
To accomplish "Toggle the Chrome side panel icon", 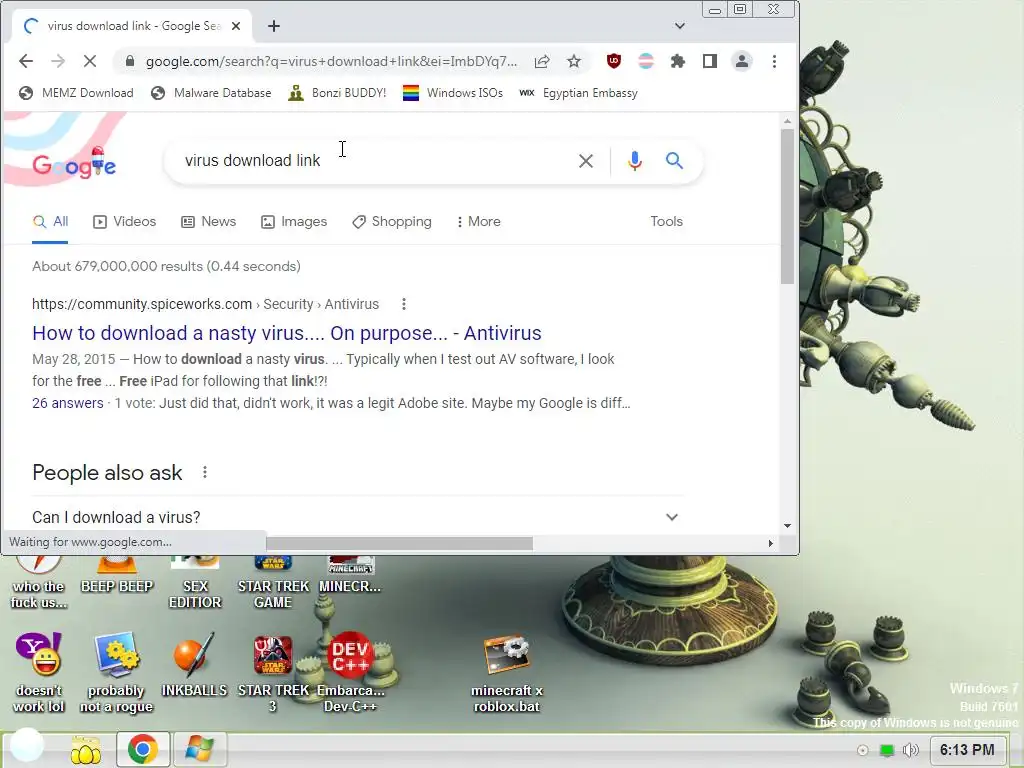I will 710,61.
